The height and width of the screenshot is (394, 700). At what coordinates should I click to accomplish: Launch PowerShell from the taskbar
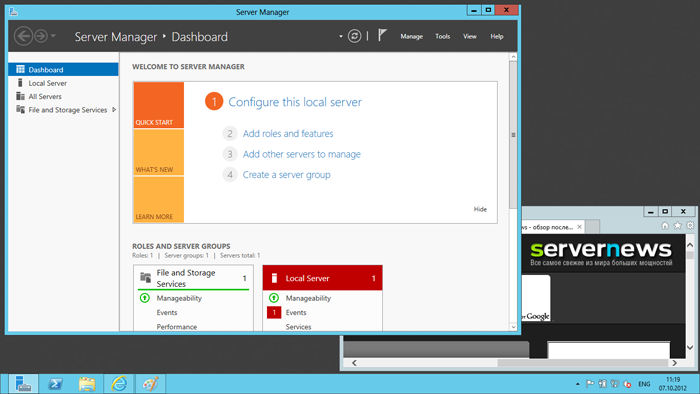pos(55,384)
